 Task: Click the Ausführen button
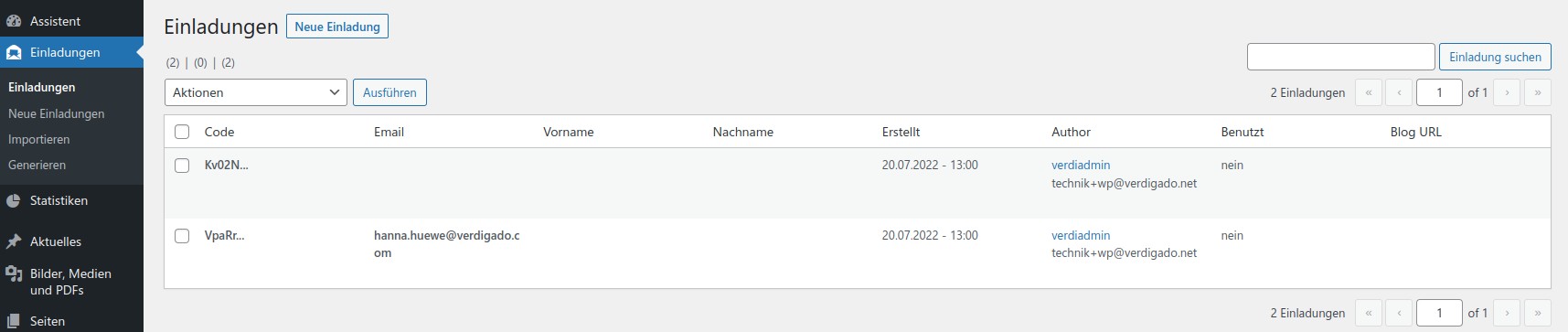(x=389, y=92)
